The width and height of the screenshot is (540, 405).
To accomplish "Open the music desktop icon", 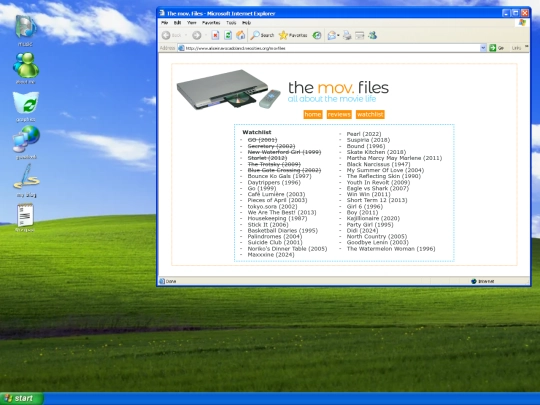I will pos(25,27).
